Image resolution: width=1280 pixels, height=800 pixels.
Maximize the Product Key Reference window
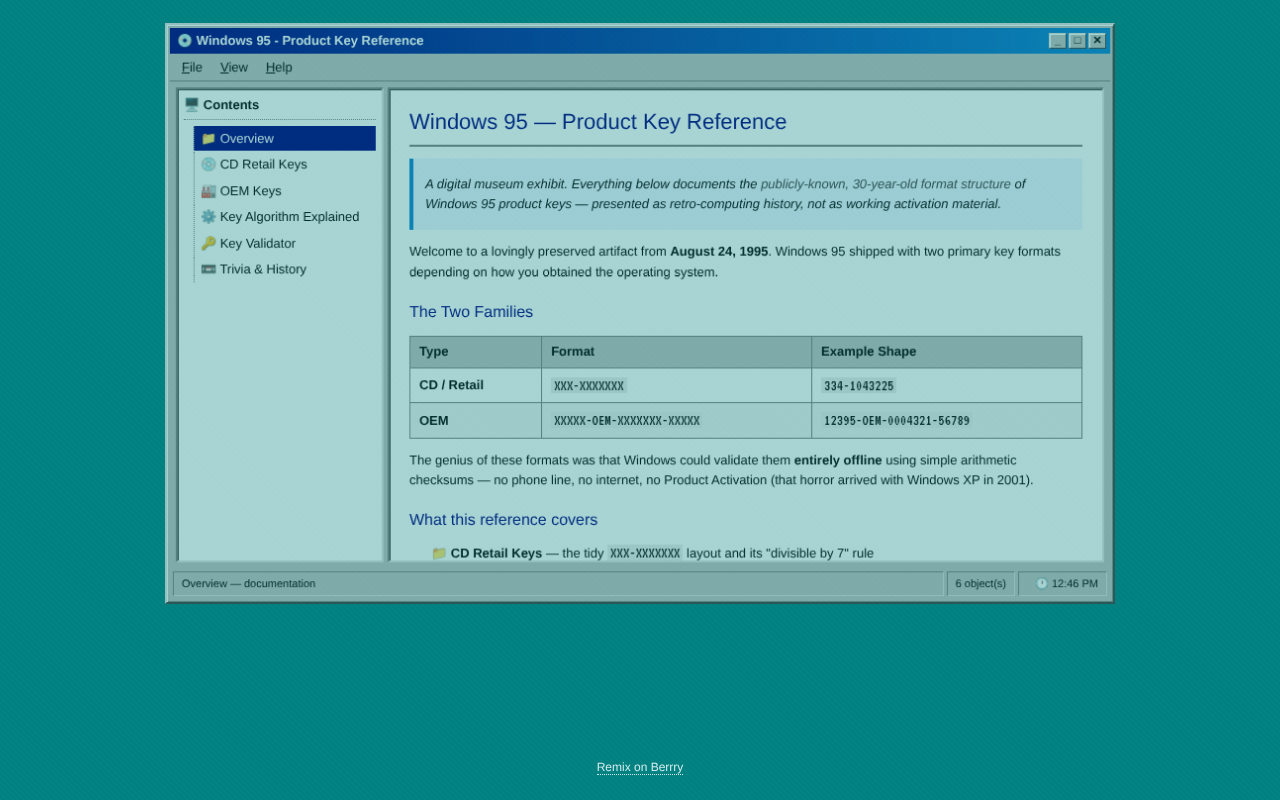pos(1077,41)
